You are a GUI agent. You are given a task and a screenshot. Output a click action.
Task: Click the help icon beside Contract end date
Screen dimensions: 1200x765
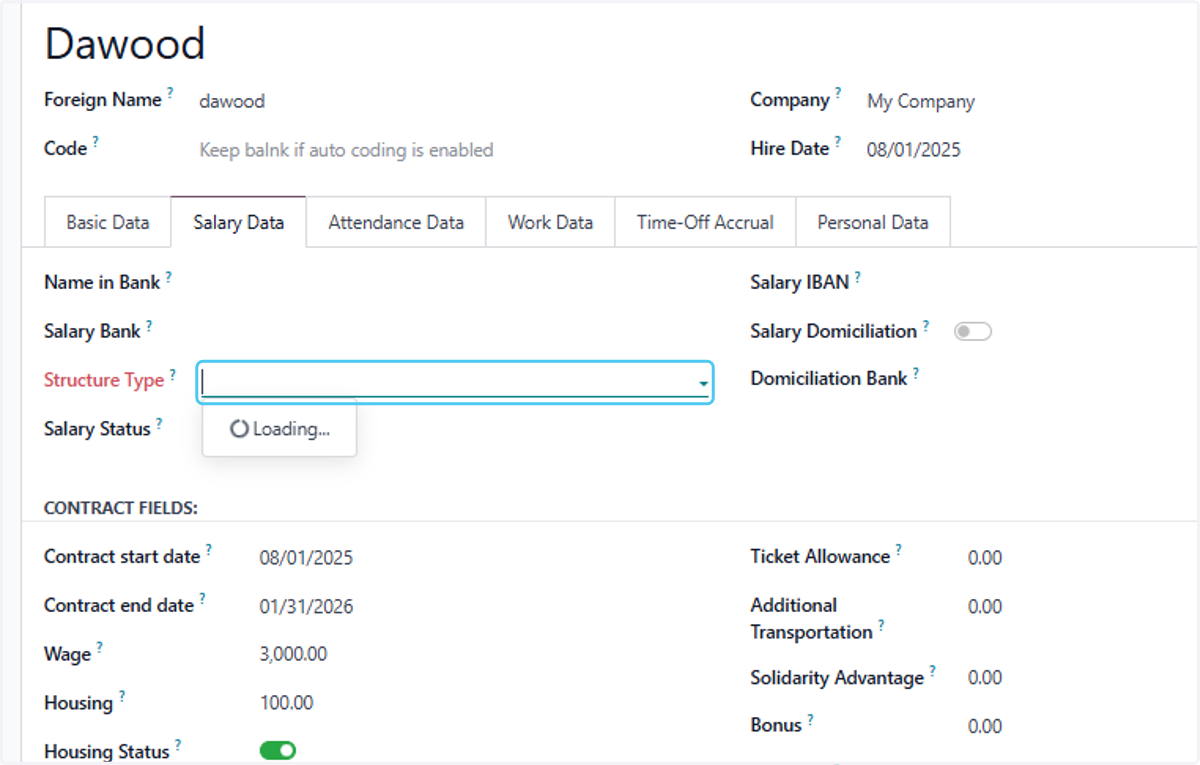(x=202, y=598)
